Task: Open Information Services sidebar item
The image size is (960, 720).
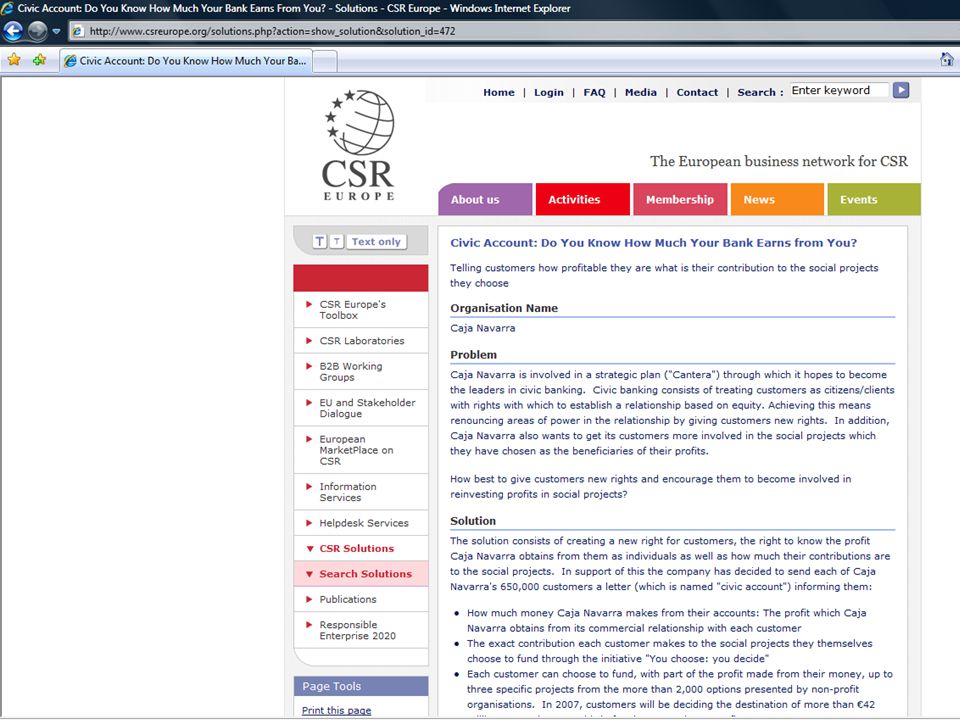Action: pyautogui.click(x=361, y=492)
